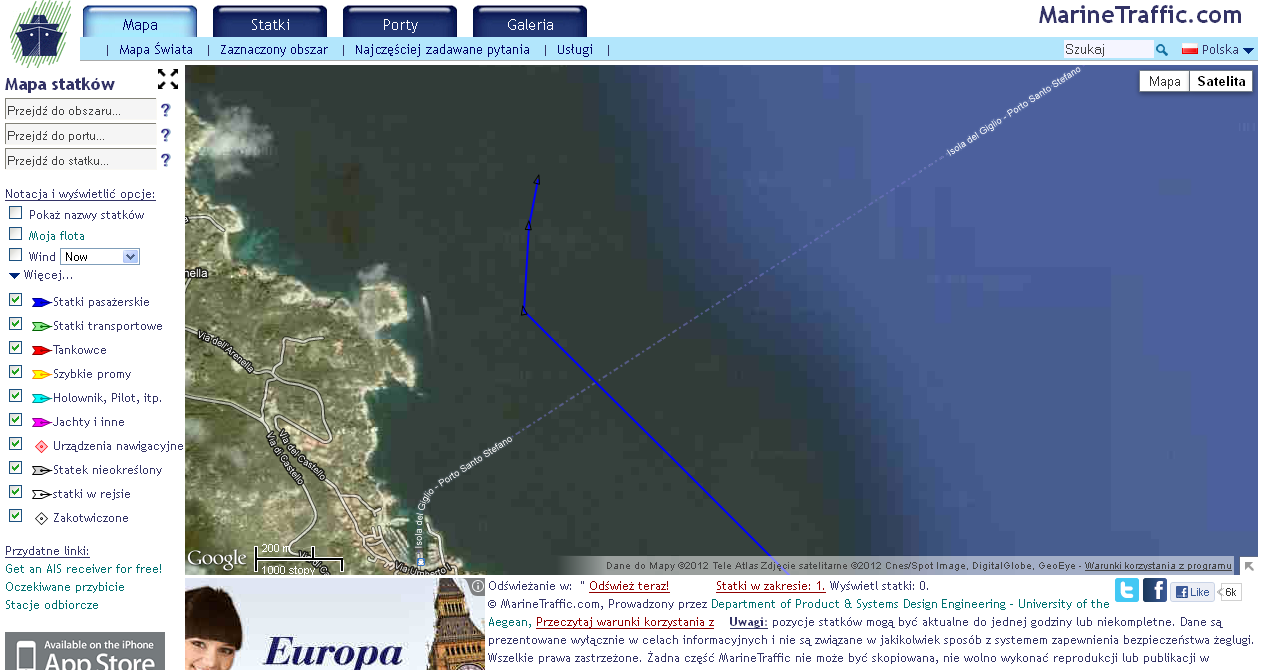1263x670 pixels.
Task: Select 'Zaznaczony obszar' submenu item
Action: click(x=274, y=49)
